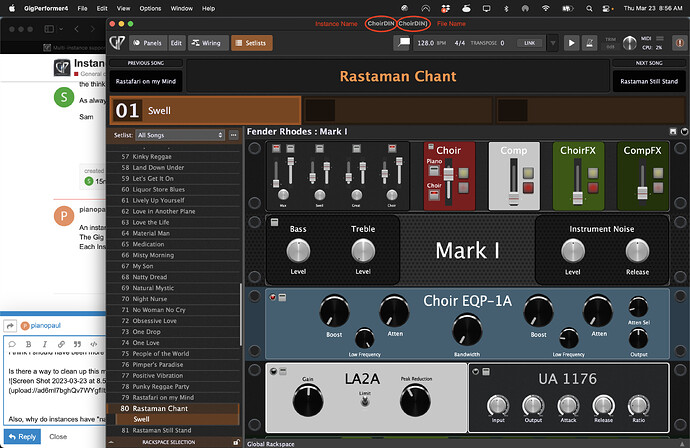Open the Options menu
The image size is (690, 448).
(150, 8)
